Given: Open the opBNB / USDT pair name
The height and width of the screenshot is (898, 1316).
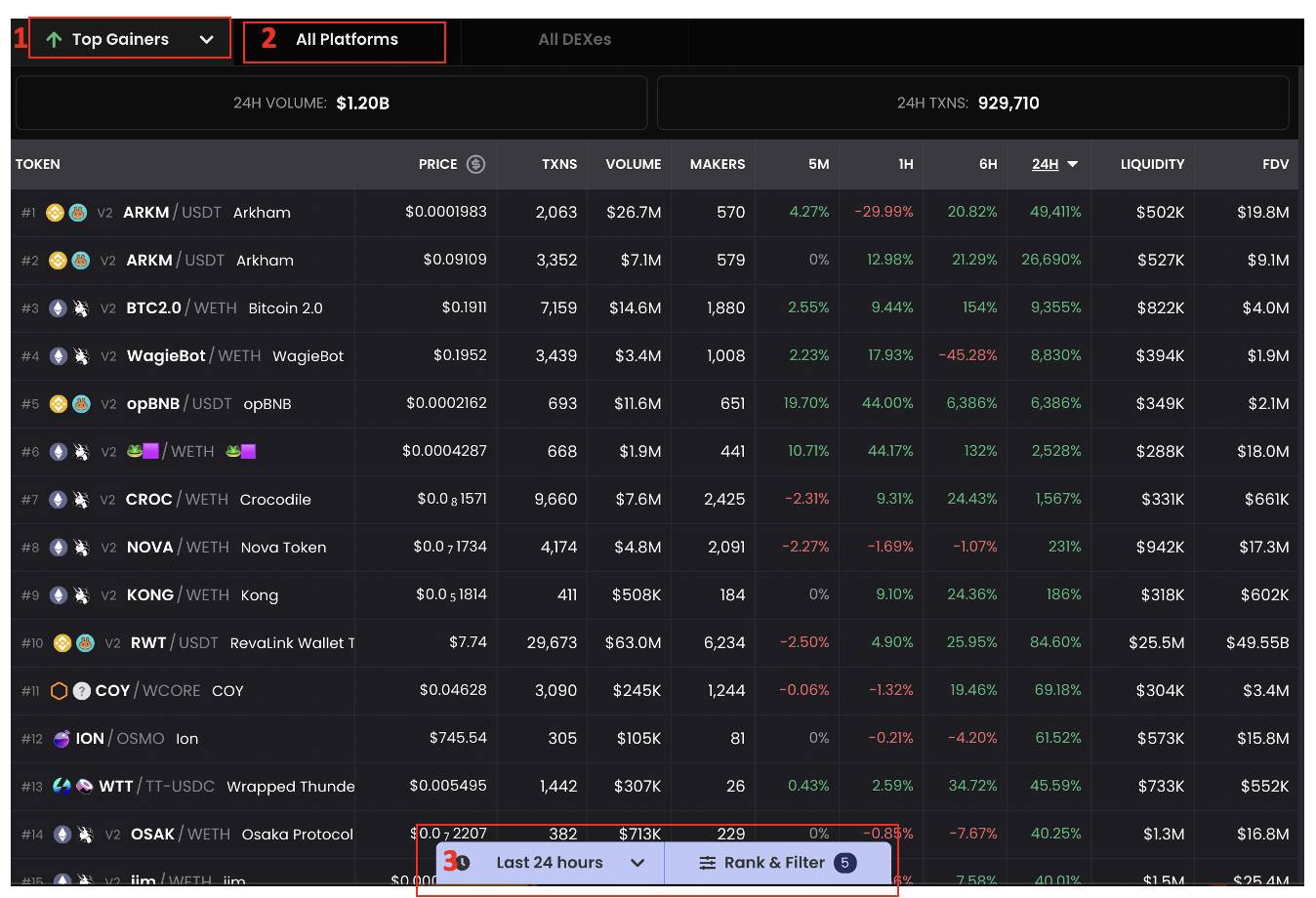Looking at the screenshot, I should click(x=179, y=404).
